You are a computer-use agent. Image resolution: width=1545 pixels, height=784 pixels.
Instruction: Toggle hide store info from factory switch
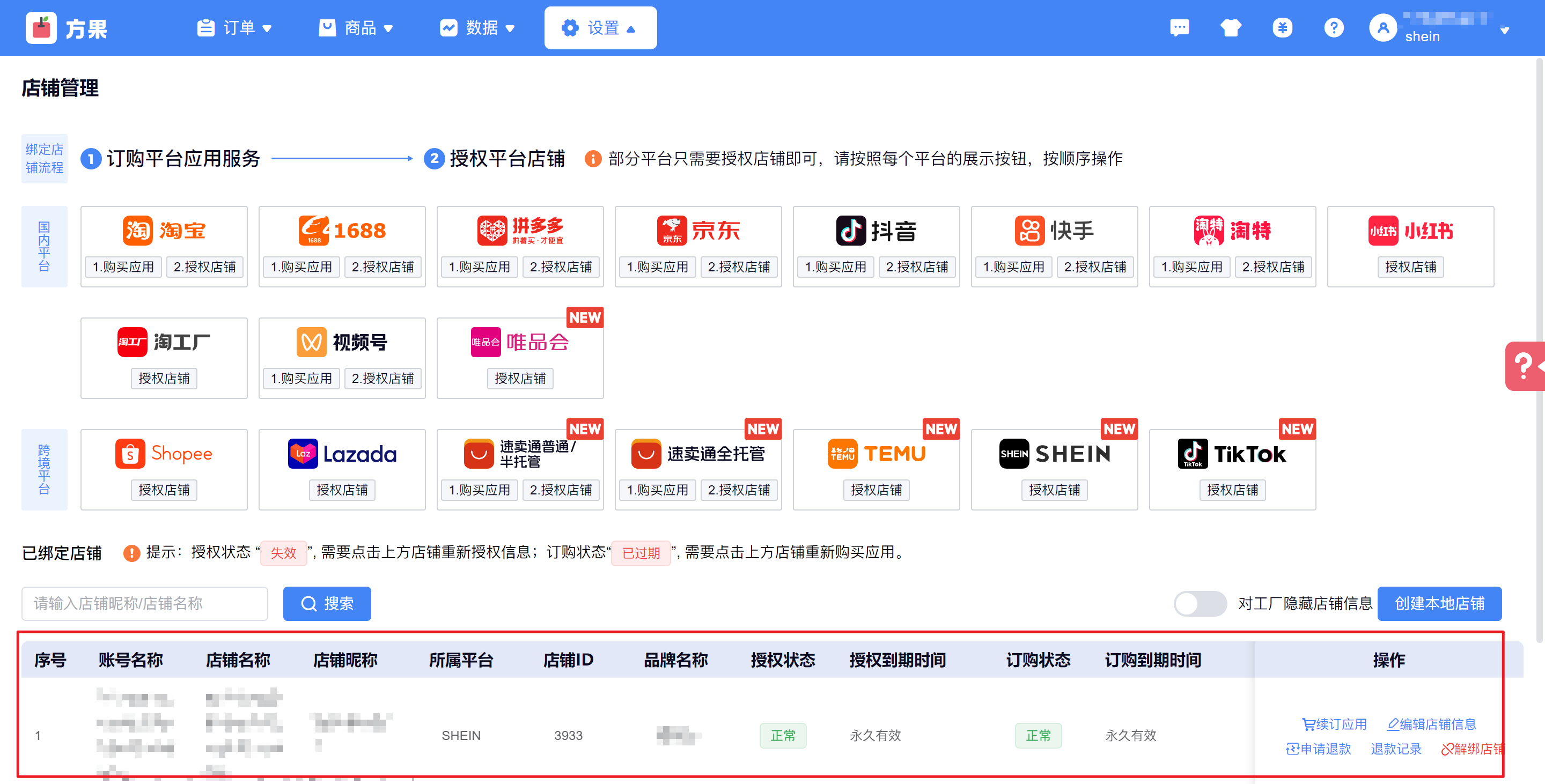[x=1200, y=603]
